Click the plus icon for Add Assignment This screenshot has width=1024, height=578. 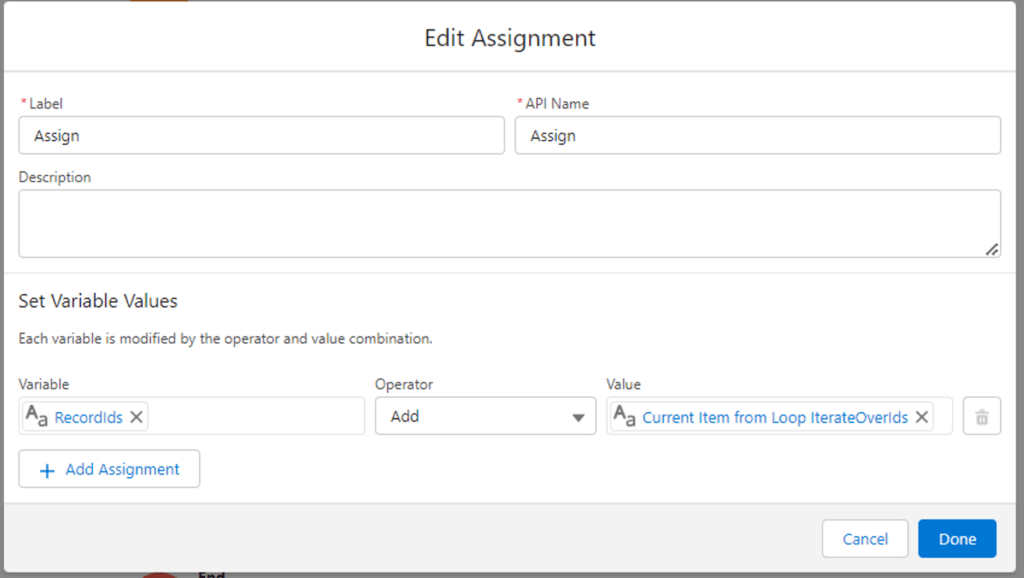[x=47, y=470]
